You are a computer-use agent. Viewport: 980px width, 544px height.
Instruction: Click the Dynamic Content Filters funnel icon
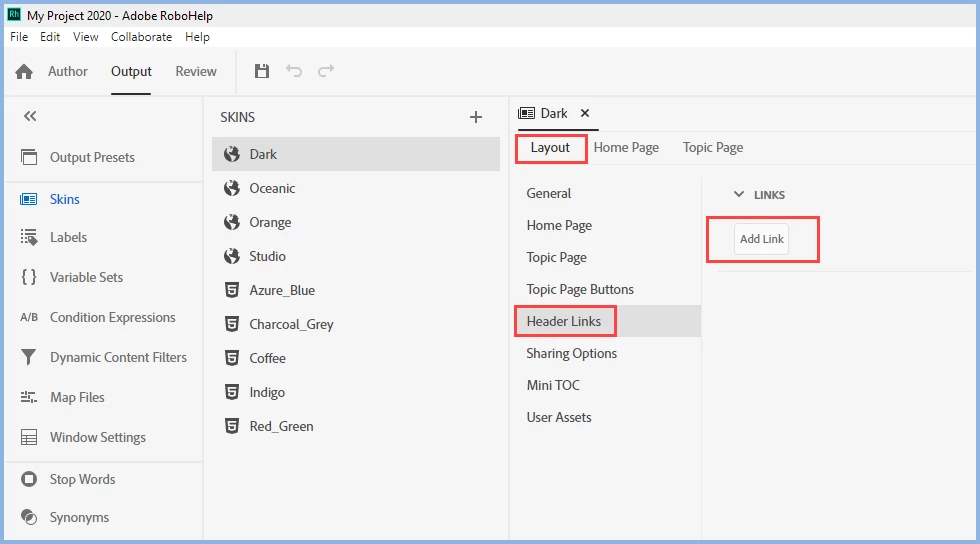29,357
